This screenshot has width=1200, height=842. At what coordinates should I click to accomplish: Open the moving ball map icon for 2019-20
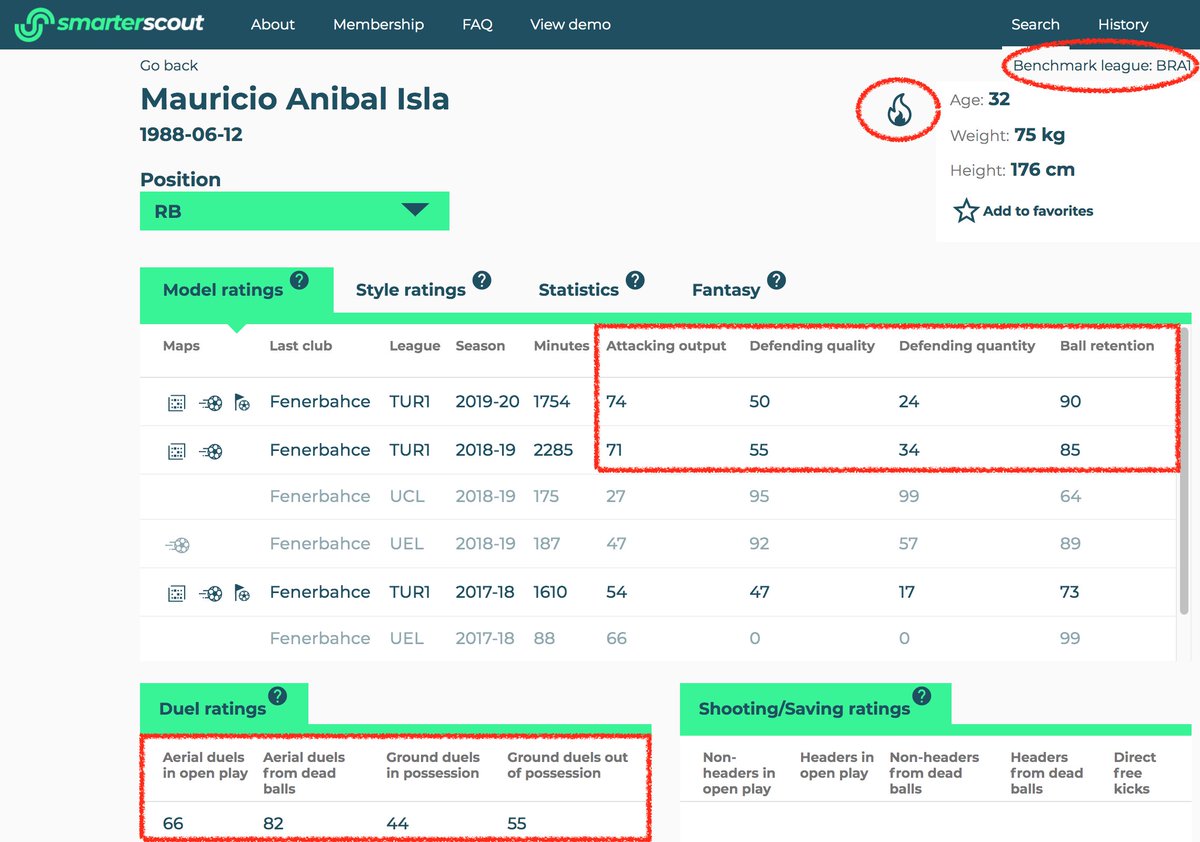click(210, 403)
